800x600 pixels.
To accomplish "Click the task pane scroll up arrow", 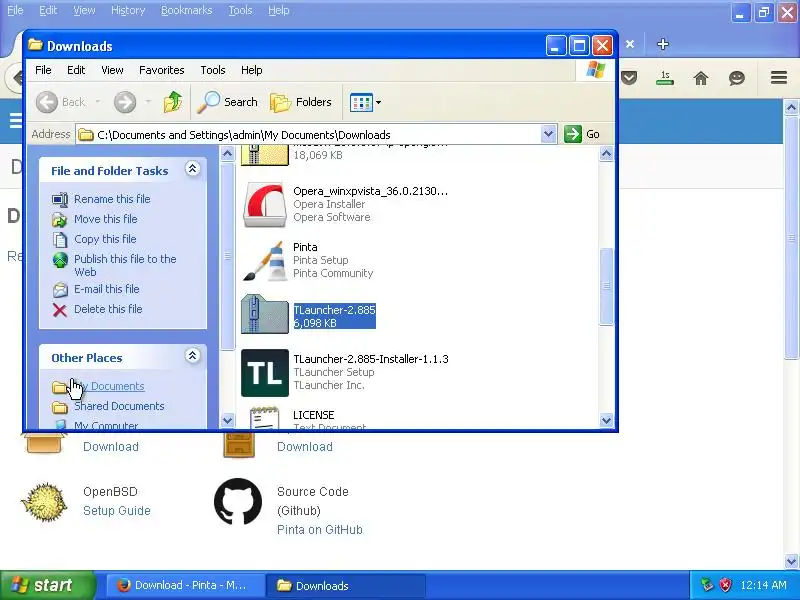I will point(228,154).
